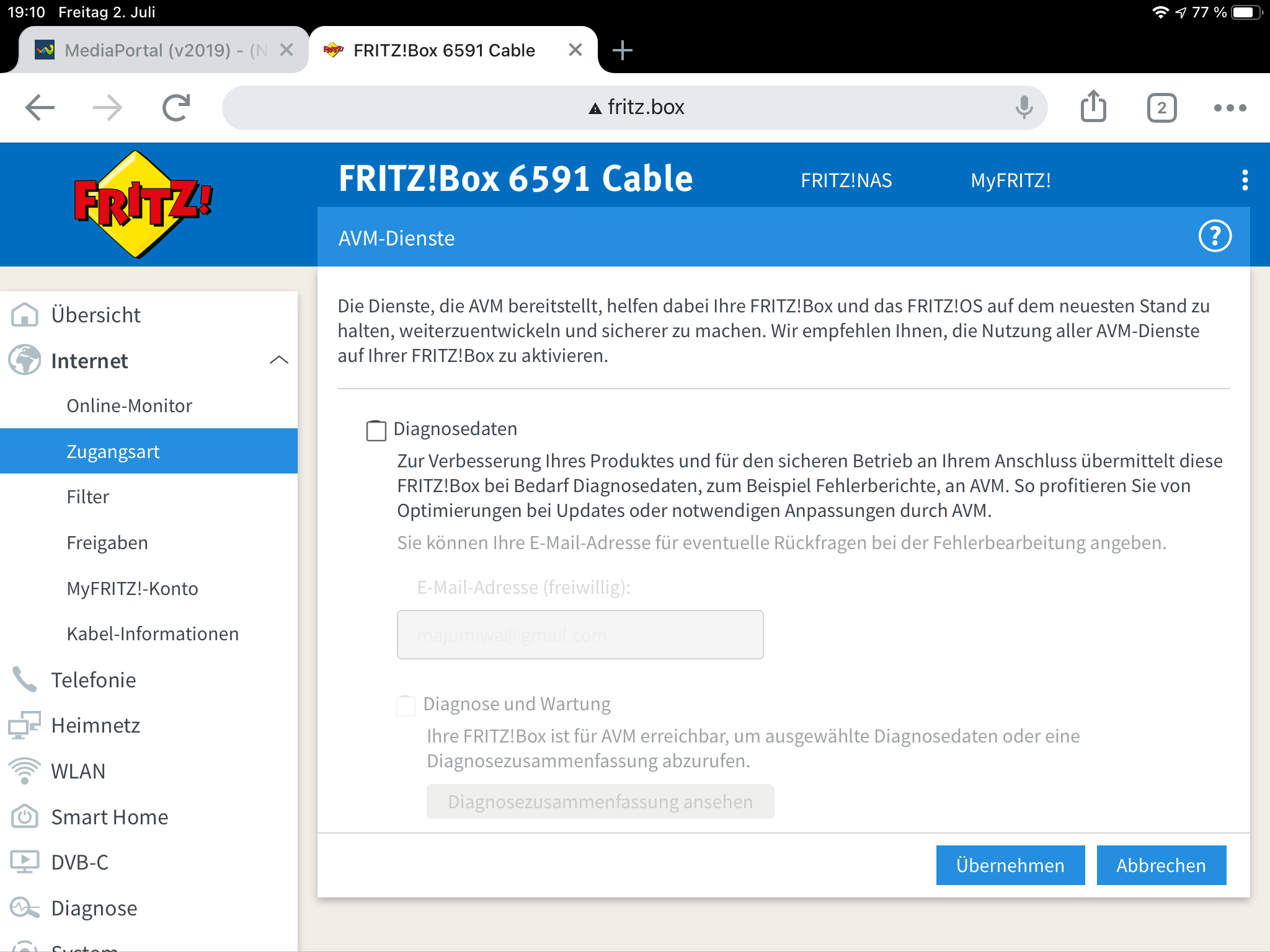1270x952 pixels.
Task: Tap the Wi-Fi status icon
Action: 1160,12
